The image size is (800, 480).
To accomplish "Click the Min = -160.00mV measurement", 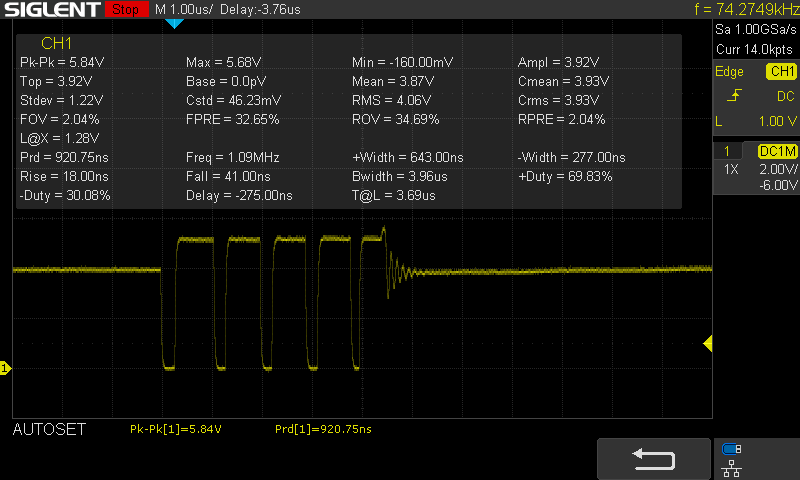I will 403,62.
